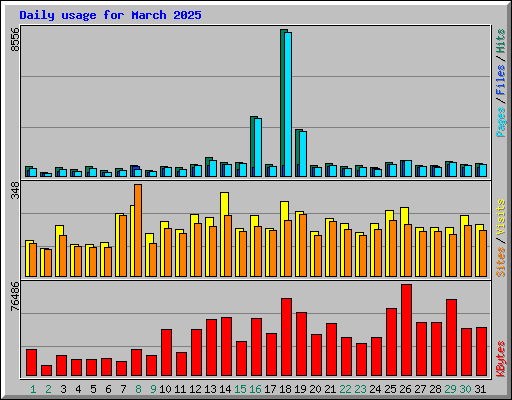Click the yellow visits bar for day 7
The width and height of the screenshot is (512, 400).
(x=117, y=245)
